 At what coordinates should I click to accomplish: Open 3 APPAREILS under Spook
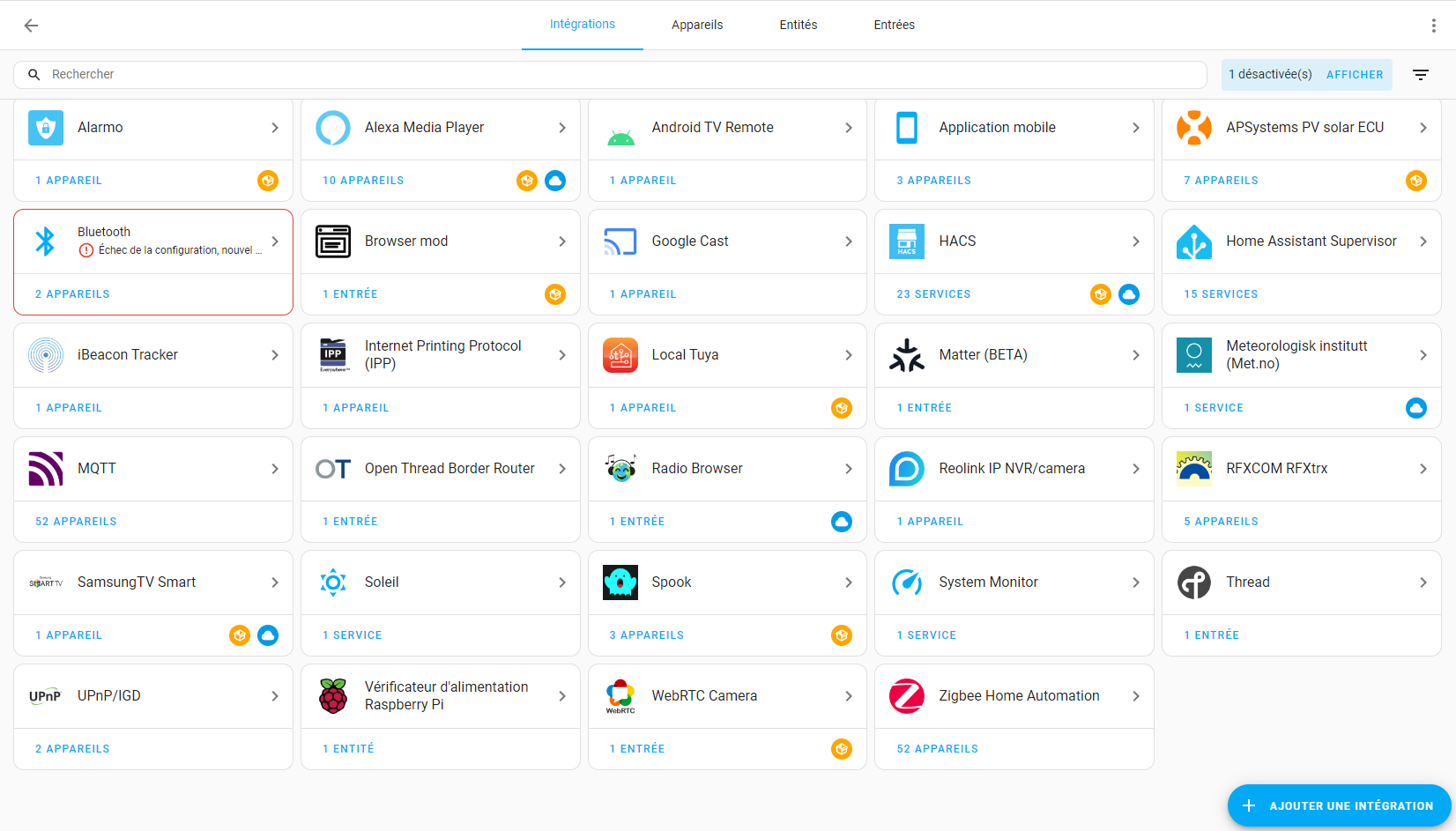click(647, 635)
